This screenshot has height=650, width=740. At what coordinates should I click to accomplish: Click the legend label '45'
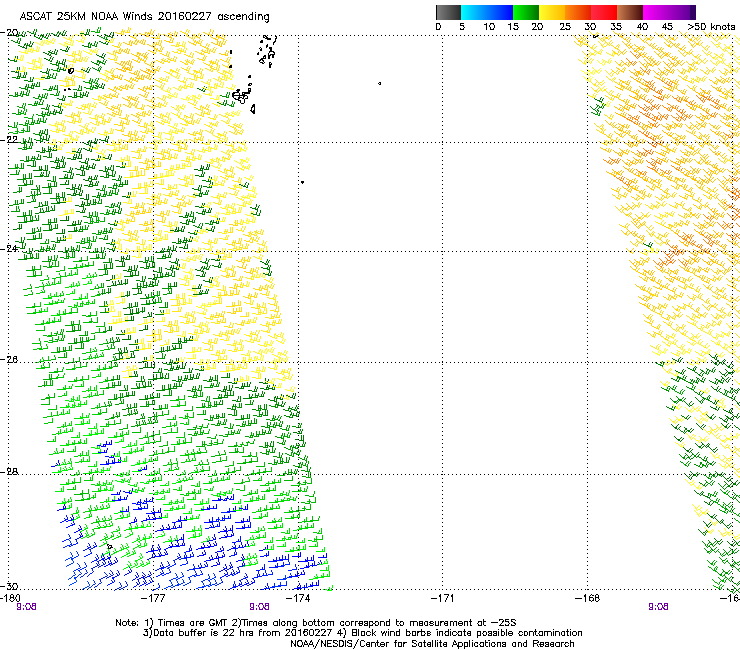[x=667, y=27]
